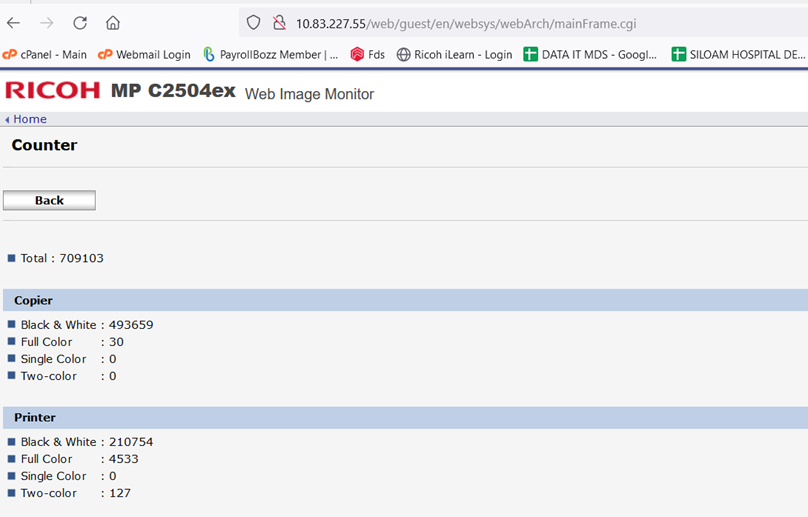Open the DATA IT MDS Google Sheets bookmark
This screenshot has height=517, width=808.
(590, 54)
